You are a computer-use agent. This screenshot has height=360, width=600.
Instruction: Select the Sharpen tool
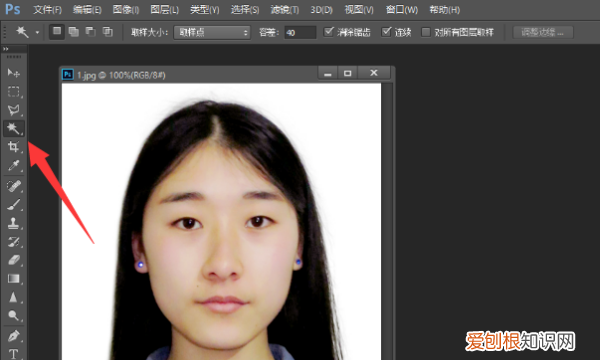[x=14, y=297]
